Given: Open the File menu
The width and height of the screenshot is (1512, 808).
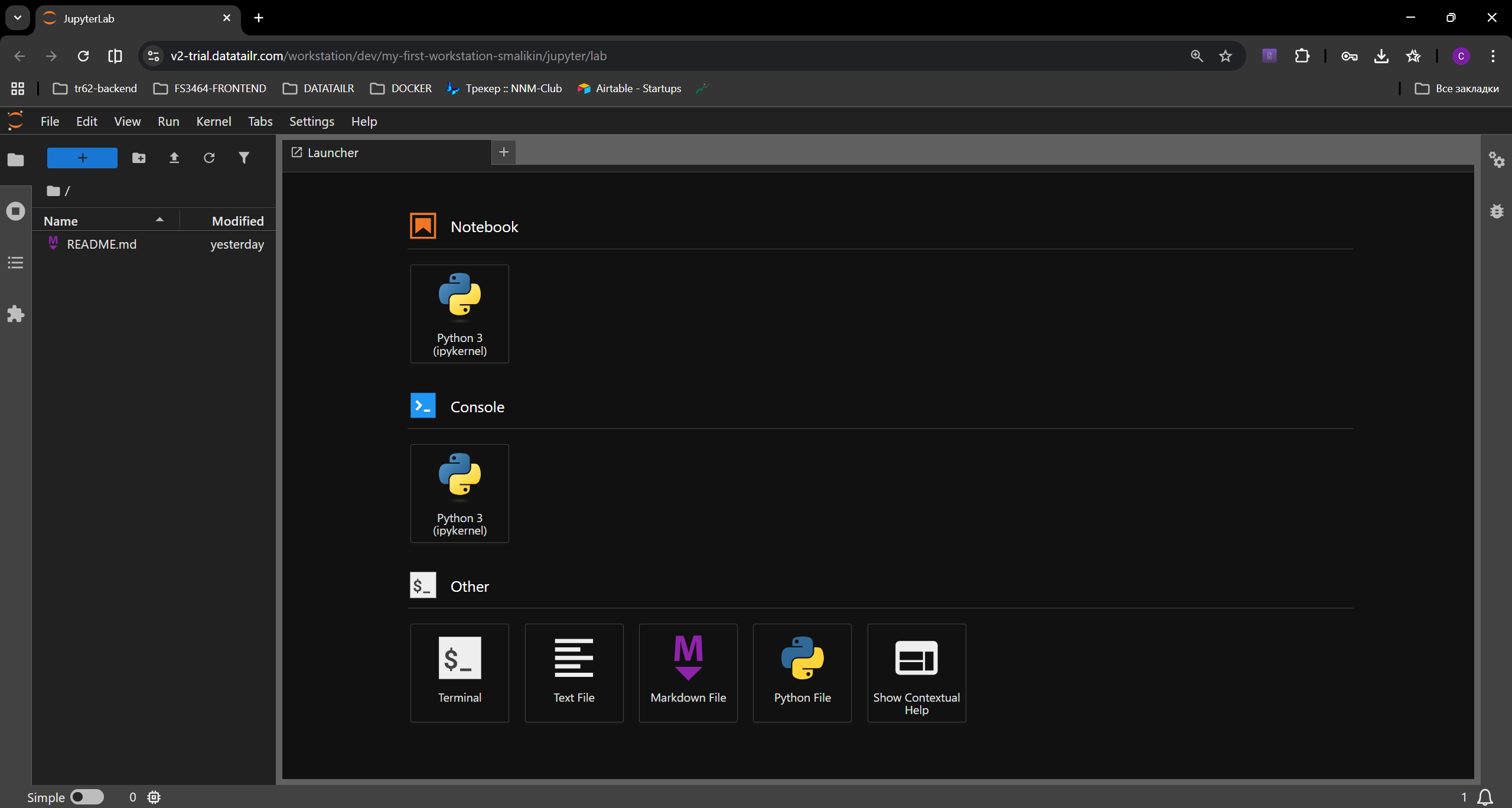Looking at the screenshot, I should (50, 121).
